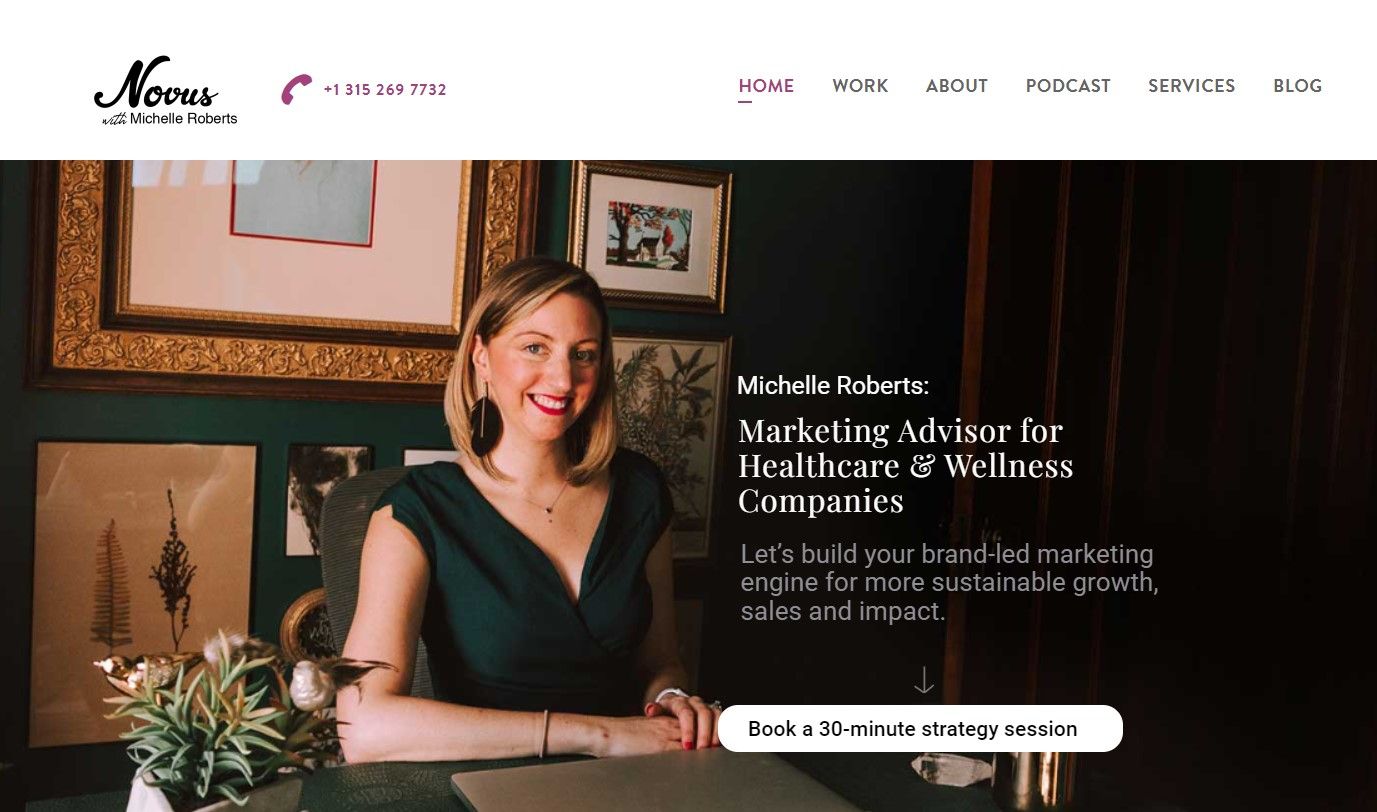Call the +1 315 269 7732 number
The height and width of the screenshot is (812, 1377).
tap(385, 90)
